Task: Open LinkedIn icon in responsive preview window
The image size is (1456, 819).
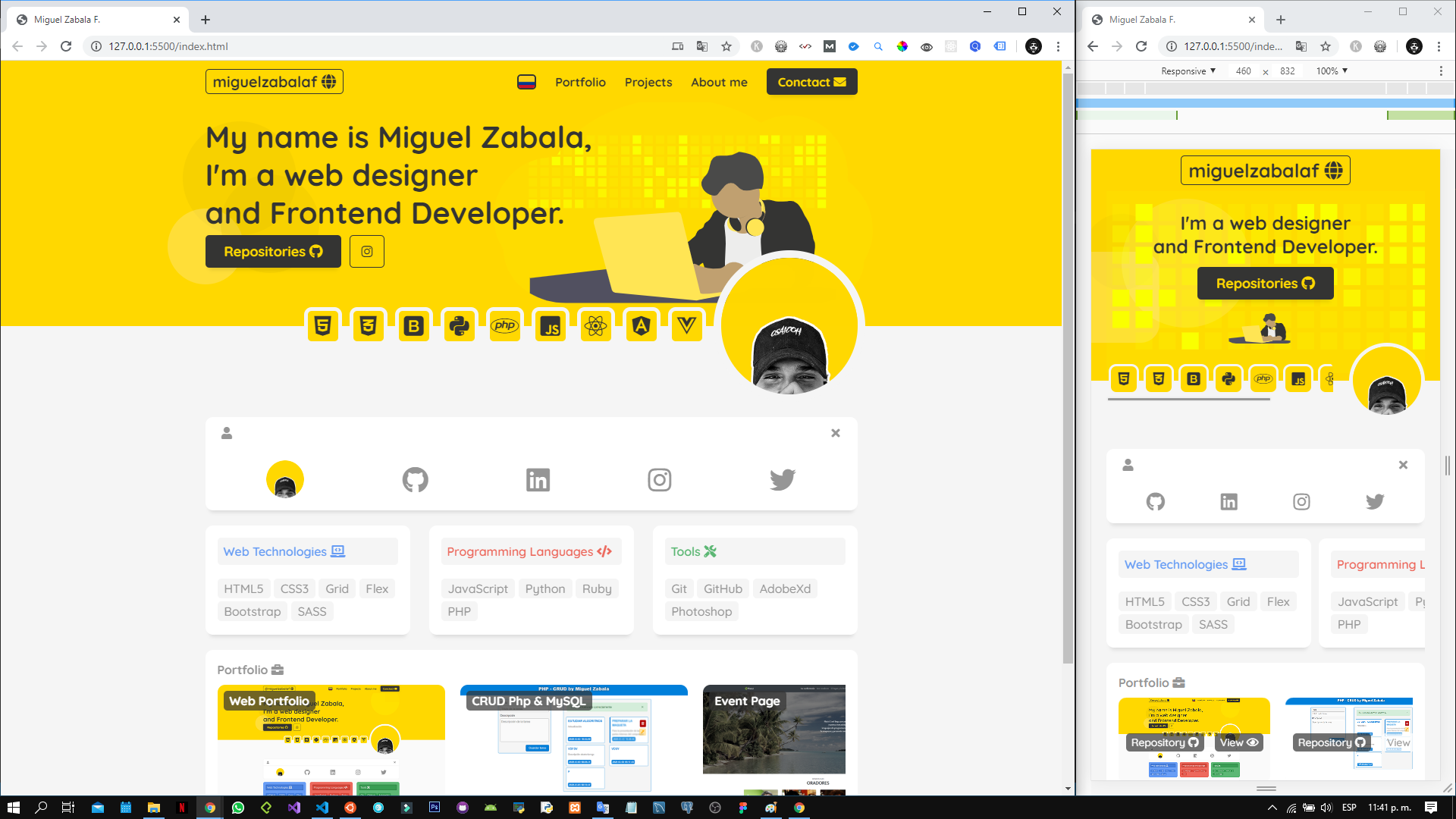Action: [1229, 501]
